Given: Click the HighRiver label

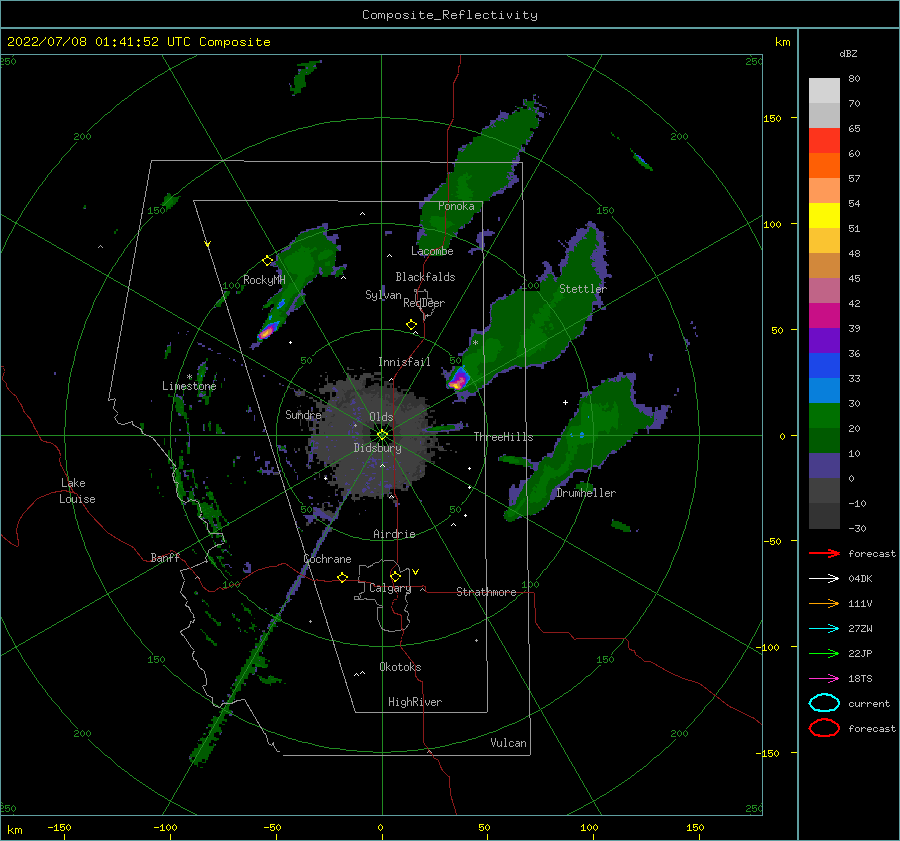Looking at the screenshot, I should (x=414, y=702).
